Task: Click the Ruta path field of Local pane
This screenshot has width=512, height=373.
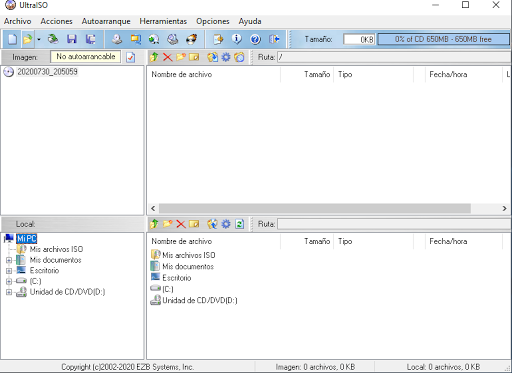Action: (x=394, y=224)
